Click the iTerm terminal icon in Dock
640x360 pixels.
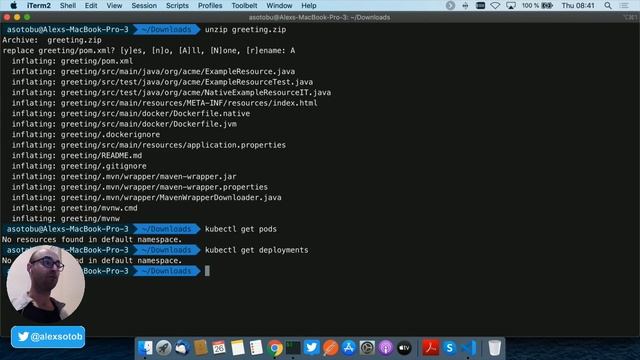point(293,348)
